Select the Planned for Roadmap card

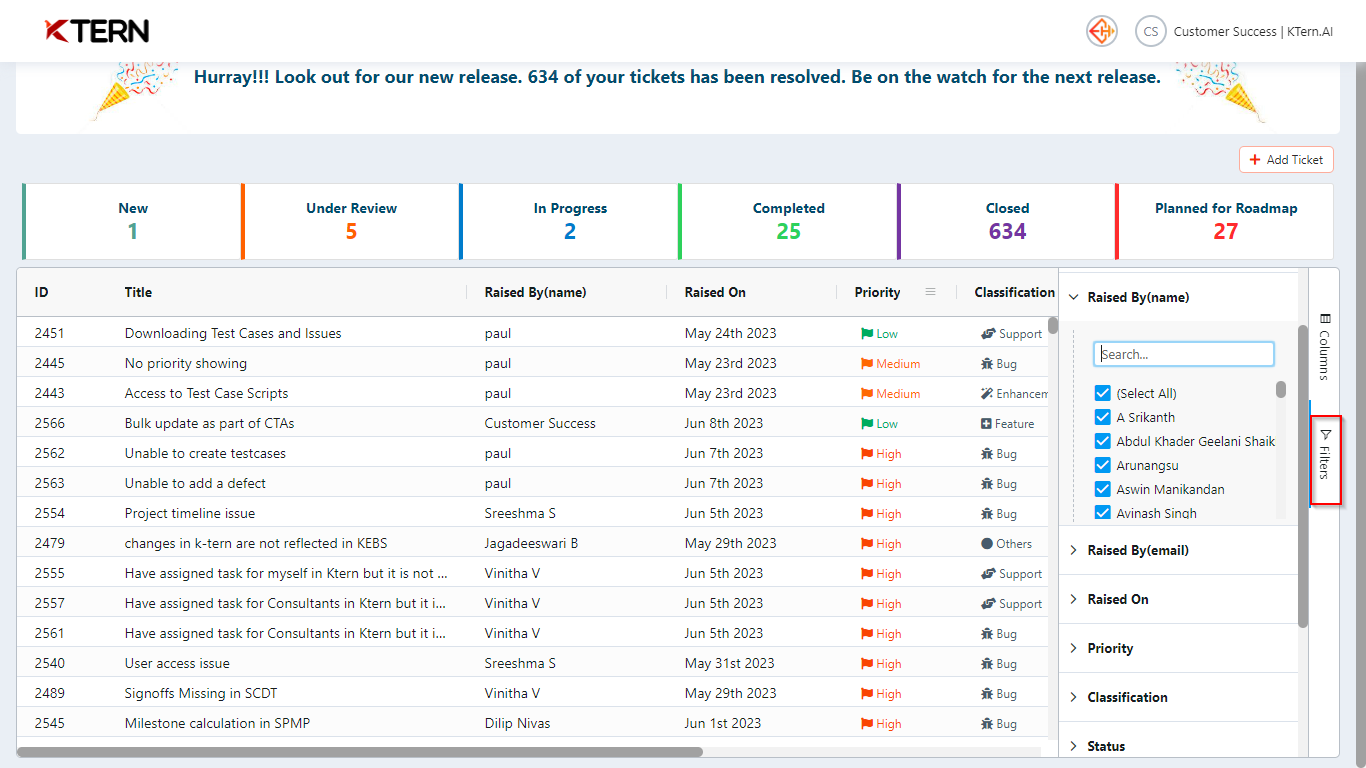(1225, 221)
